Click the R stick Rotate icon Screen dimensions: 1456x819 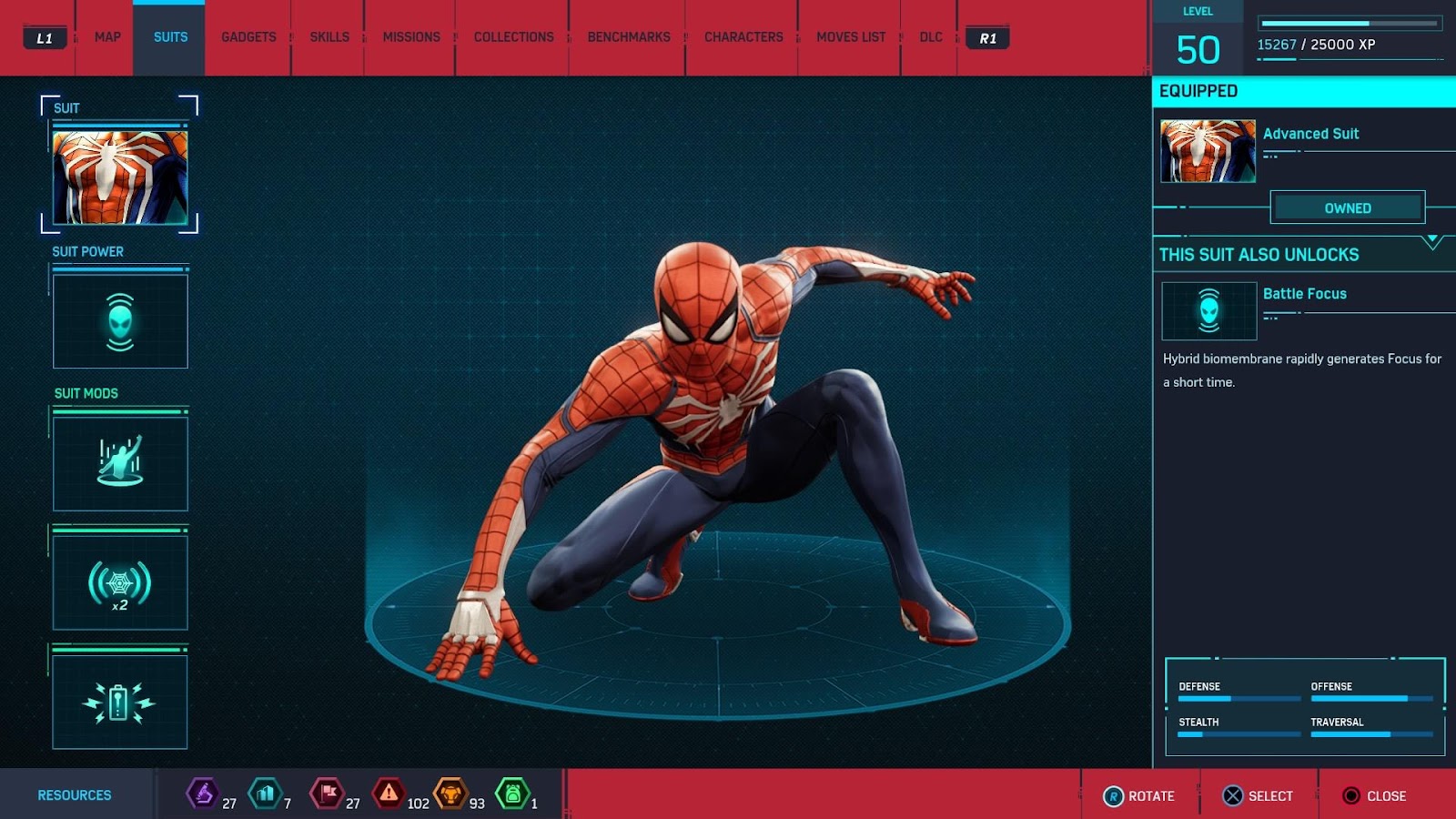1113,796
